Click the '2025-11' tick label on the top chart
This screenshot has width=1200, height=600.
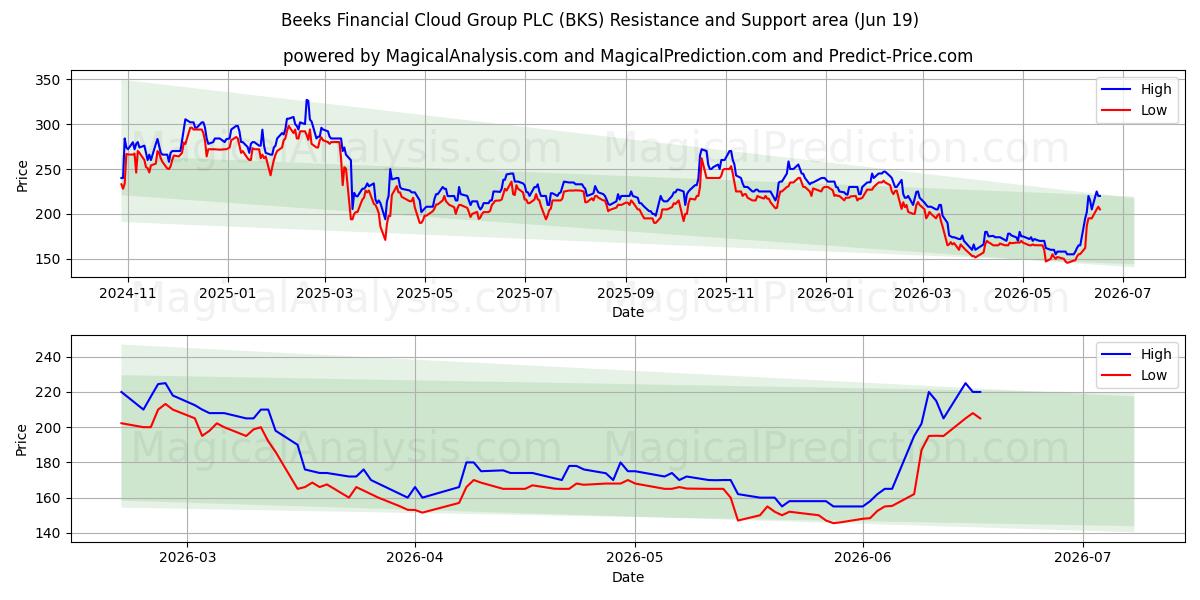click(x=727, y=295)
